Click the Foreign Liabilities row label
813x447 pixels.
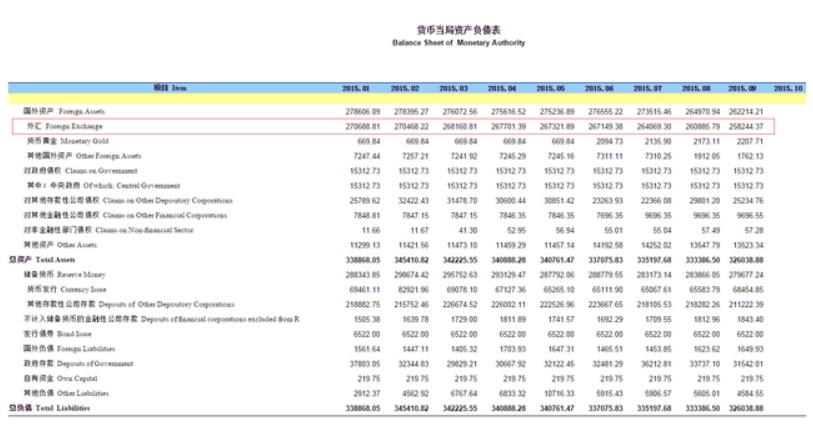pyautogui.click(x=67, y=347)
